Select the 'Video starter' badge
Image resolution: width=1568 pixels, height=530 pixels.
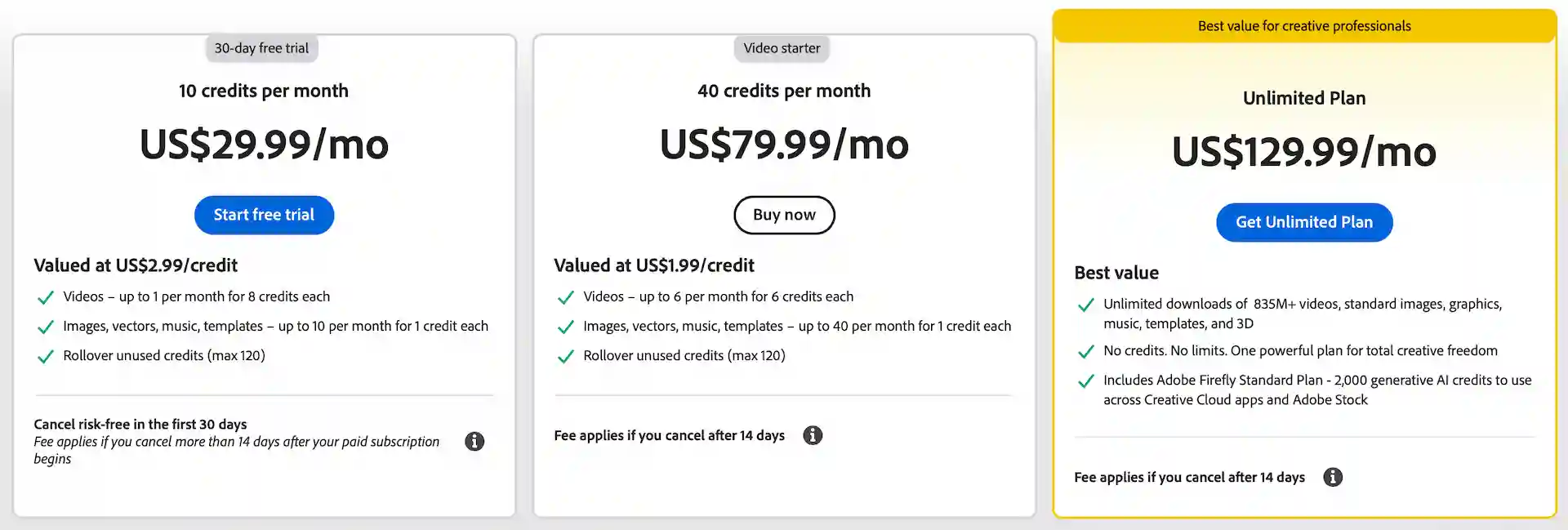pos(782,48)
